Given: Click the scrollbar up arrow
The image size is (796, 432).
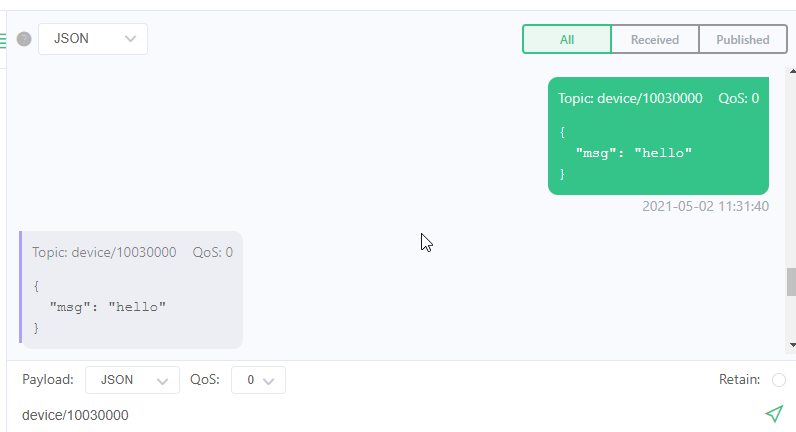Looking at the screenshot, I should 792,72.
